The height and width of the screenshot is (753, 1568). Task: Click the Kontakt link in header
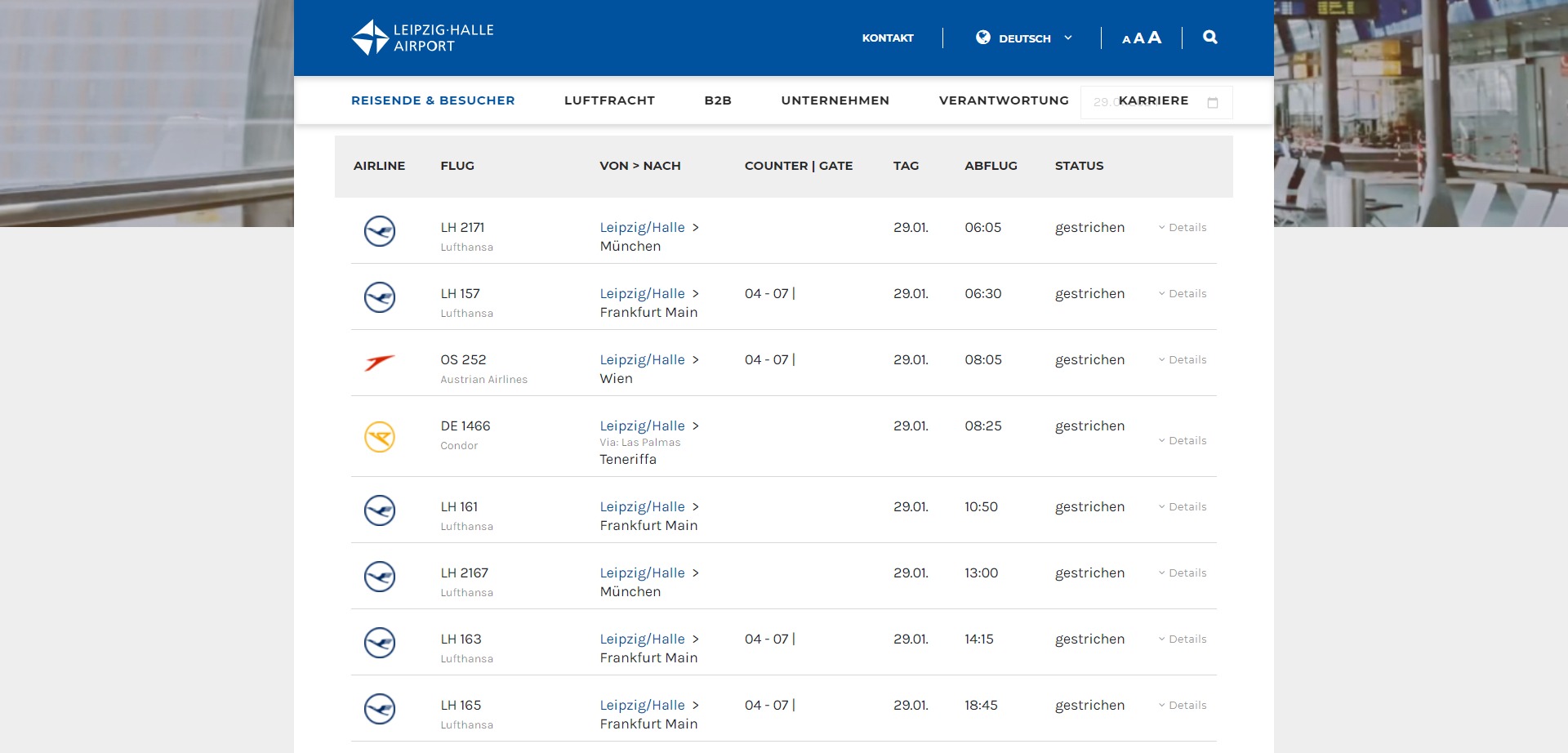(888, 38)
